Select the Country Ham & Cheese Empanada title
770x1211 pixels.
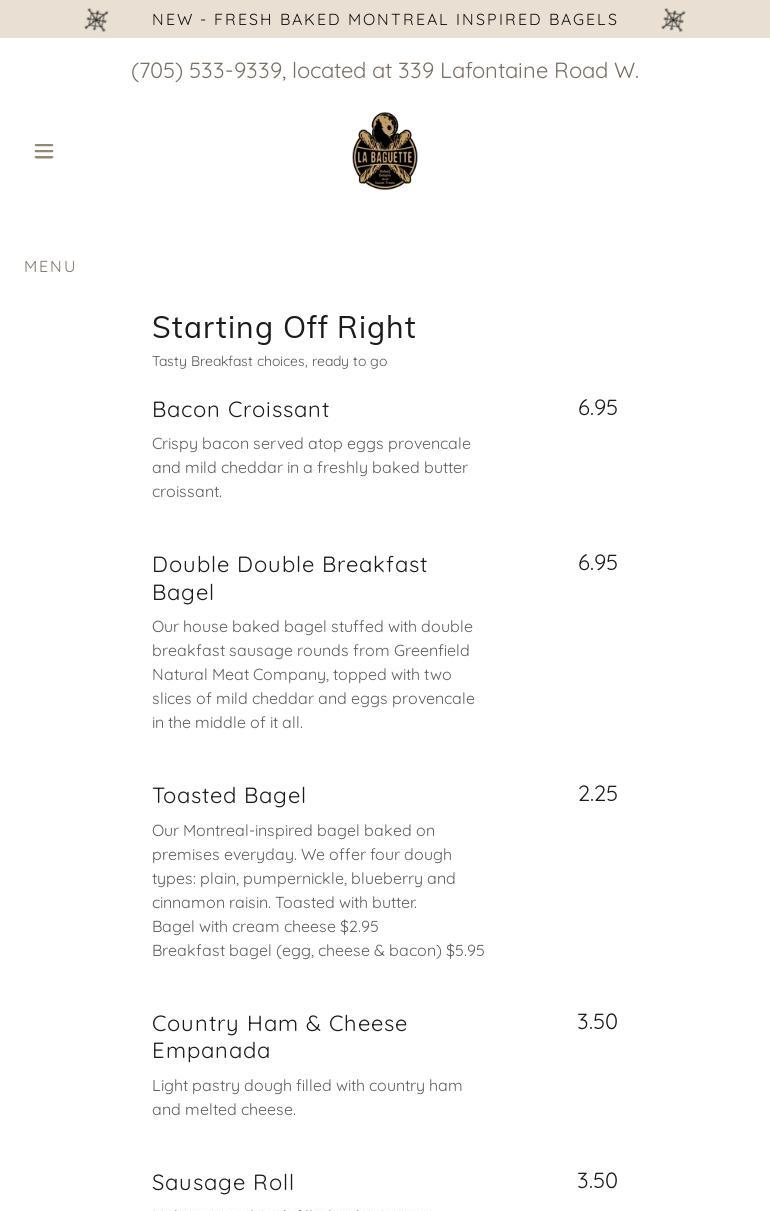coord(280,1037)
